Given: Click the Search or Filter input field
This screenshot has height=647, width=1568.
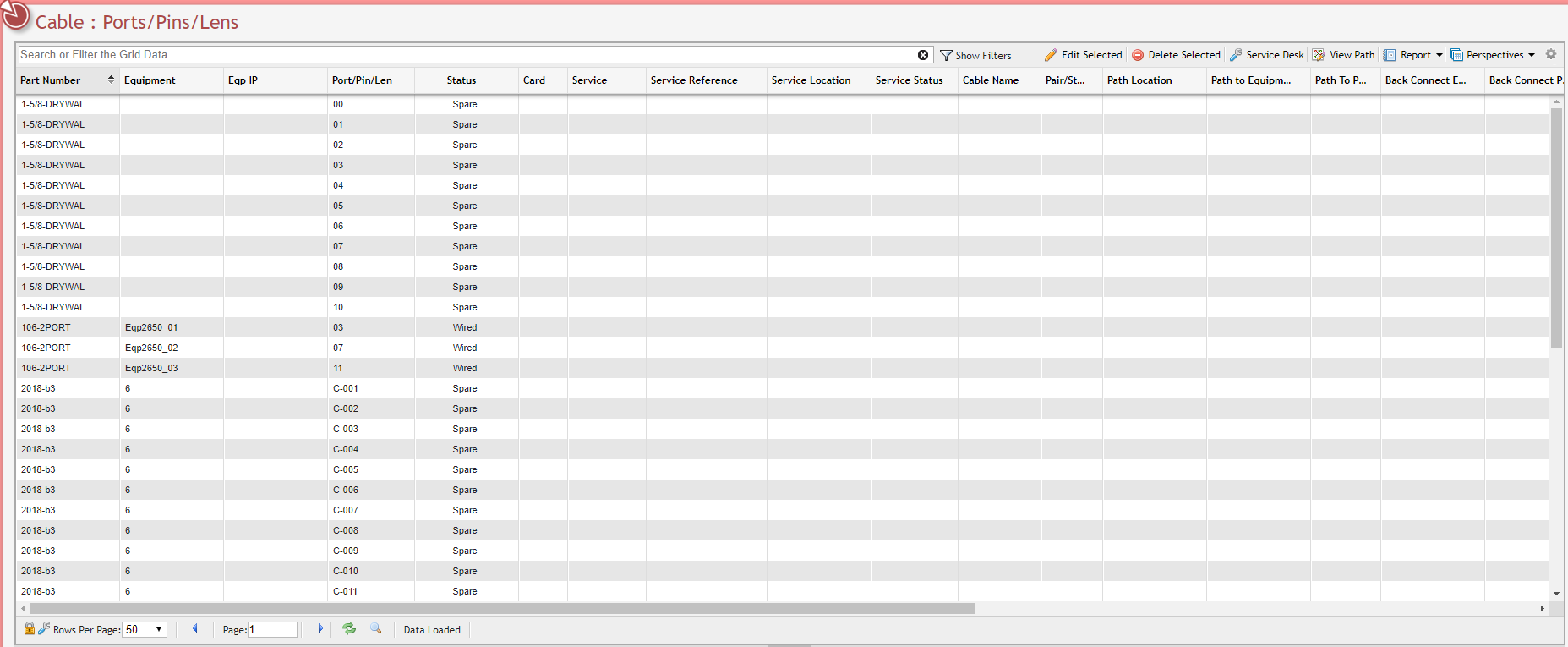Looking at the screenshot, I should click(465, 55).
